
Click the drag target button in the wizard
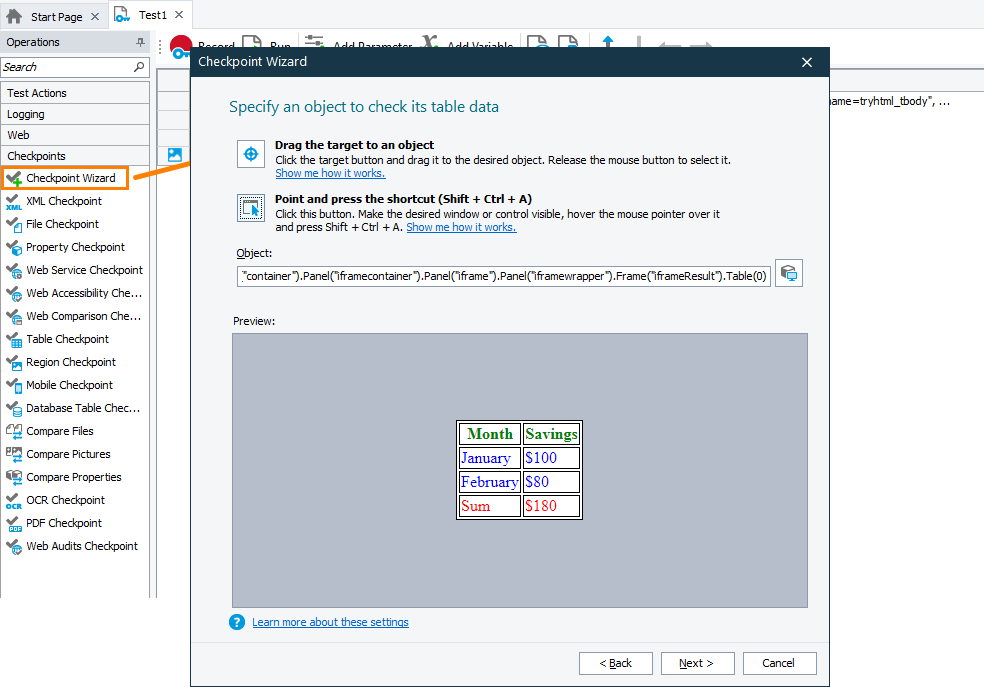250,156
